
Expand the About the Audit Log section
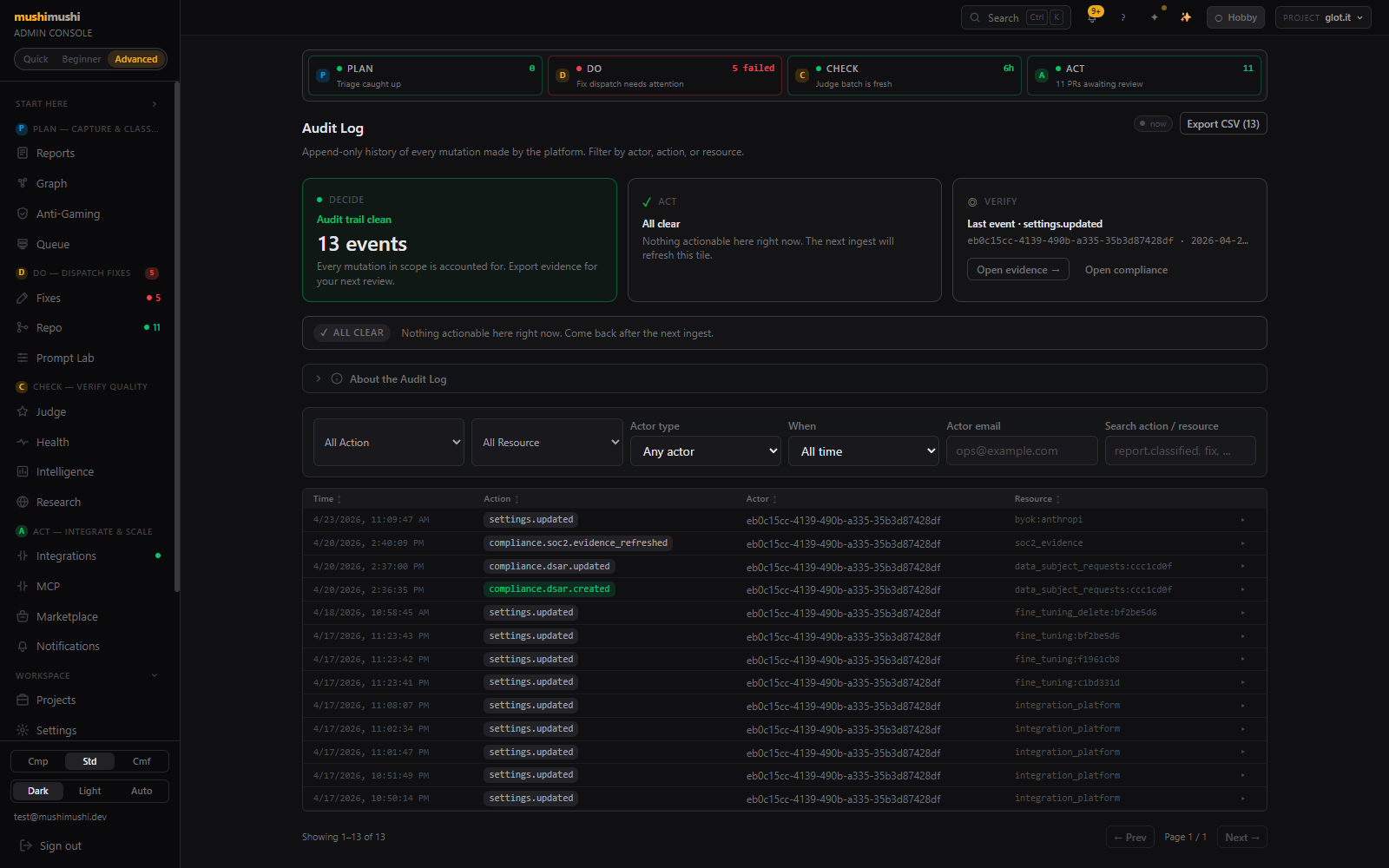coord(785,378)
